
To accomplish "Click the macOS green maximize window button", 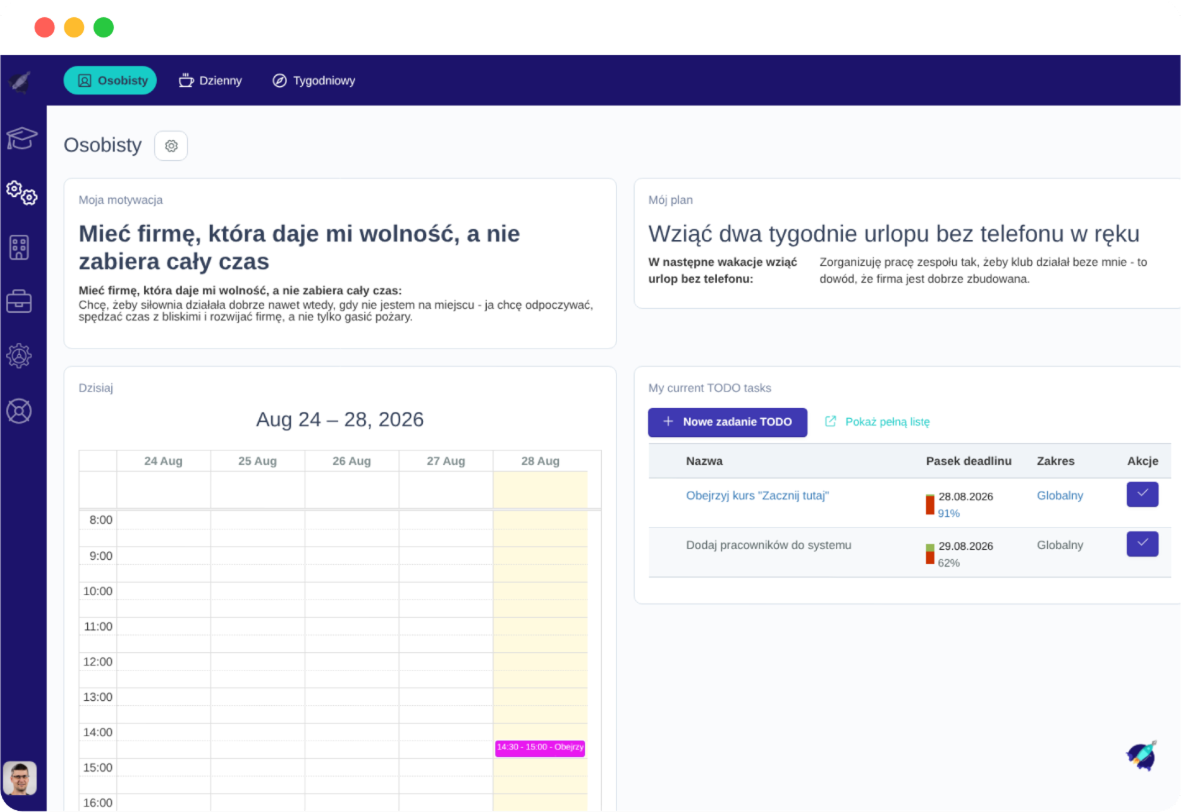I will pyautogui.click(x=103, y=28).
